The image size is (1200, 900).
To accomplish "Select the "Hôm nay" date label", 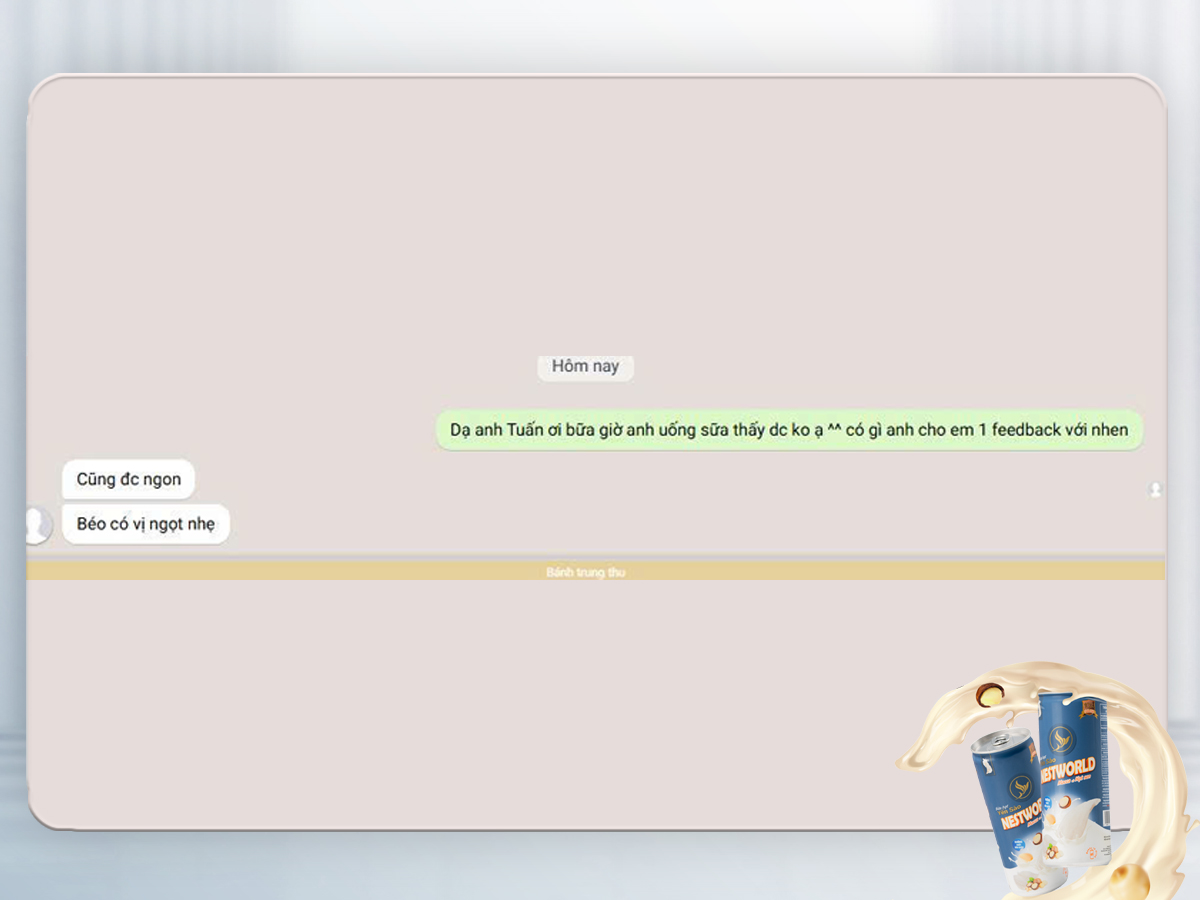I will (585, 366).
